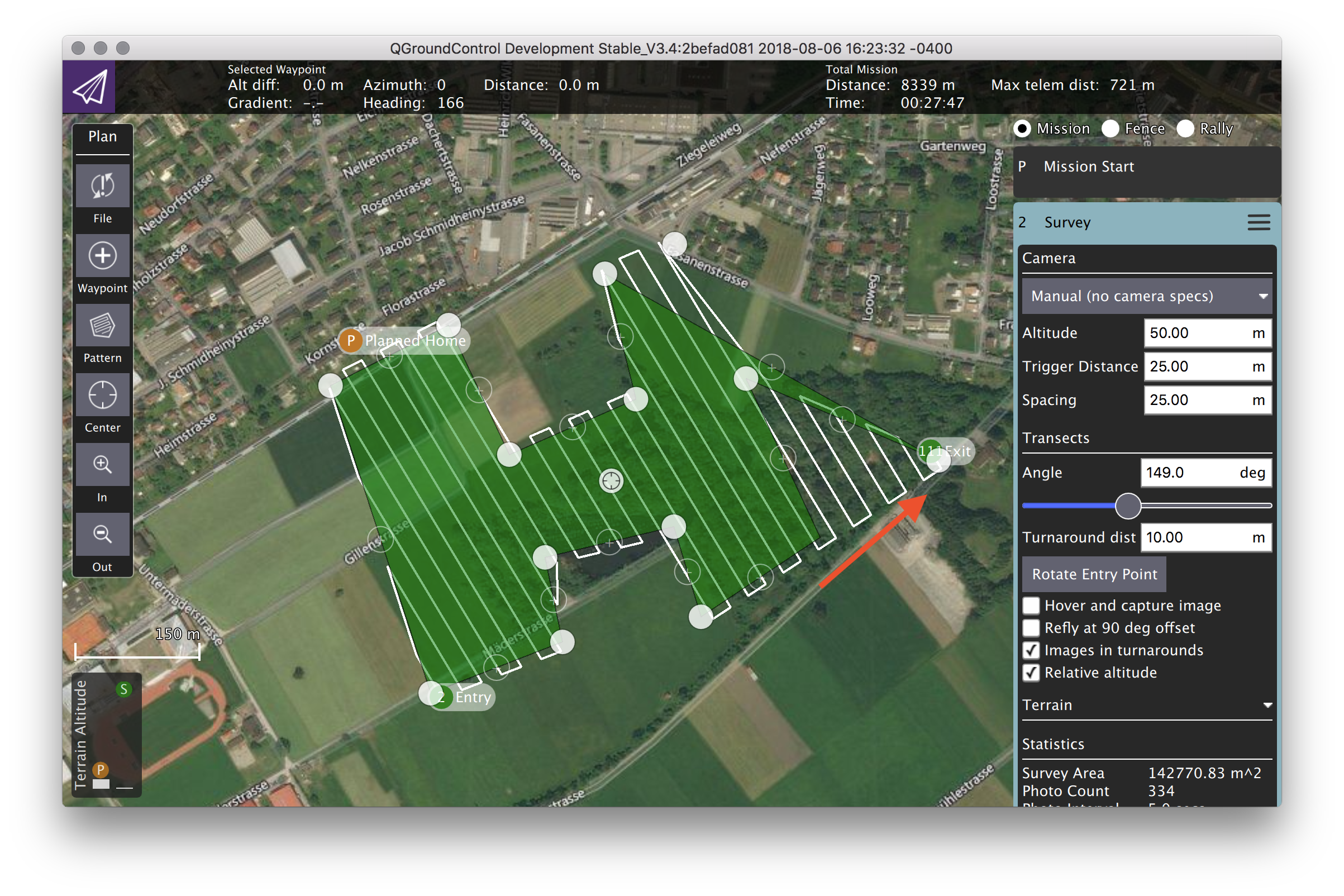Select the Planned Home marker
1344x896 pixels.
click(x=403, y=341)
